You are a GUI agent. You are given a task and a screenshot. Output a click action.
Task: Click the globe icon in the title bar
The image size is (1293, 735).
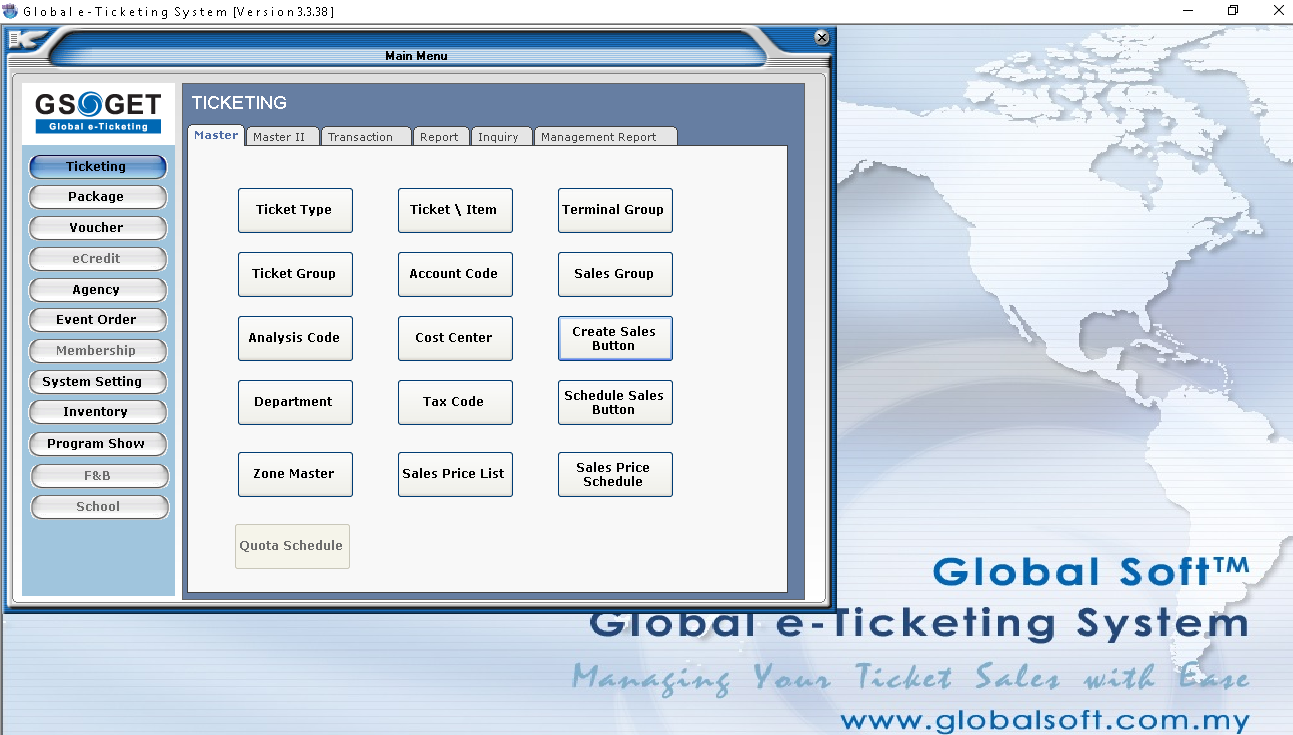[x=10, y=10]
